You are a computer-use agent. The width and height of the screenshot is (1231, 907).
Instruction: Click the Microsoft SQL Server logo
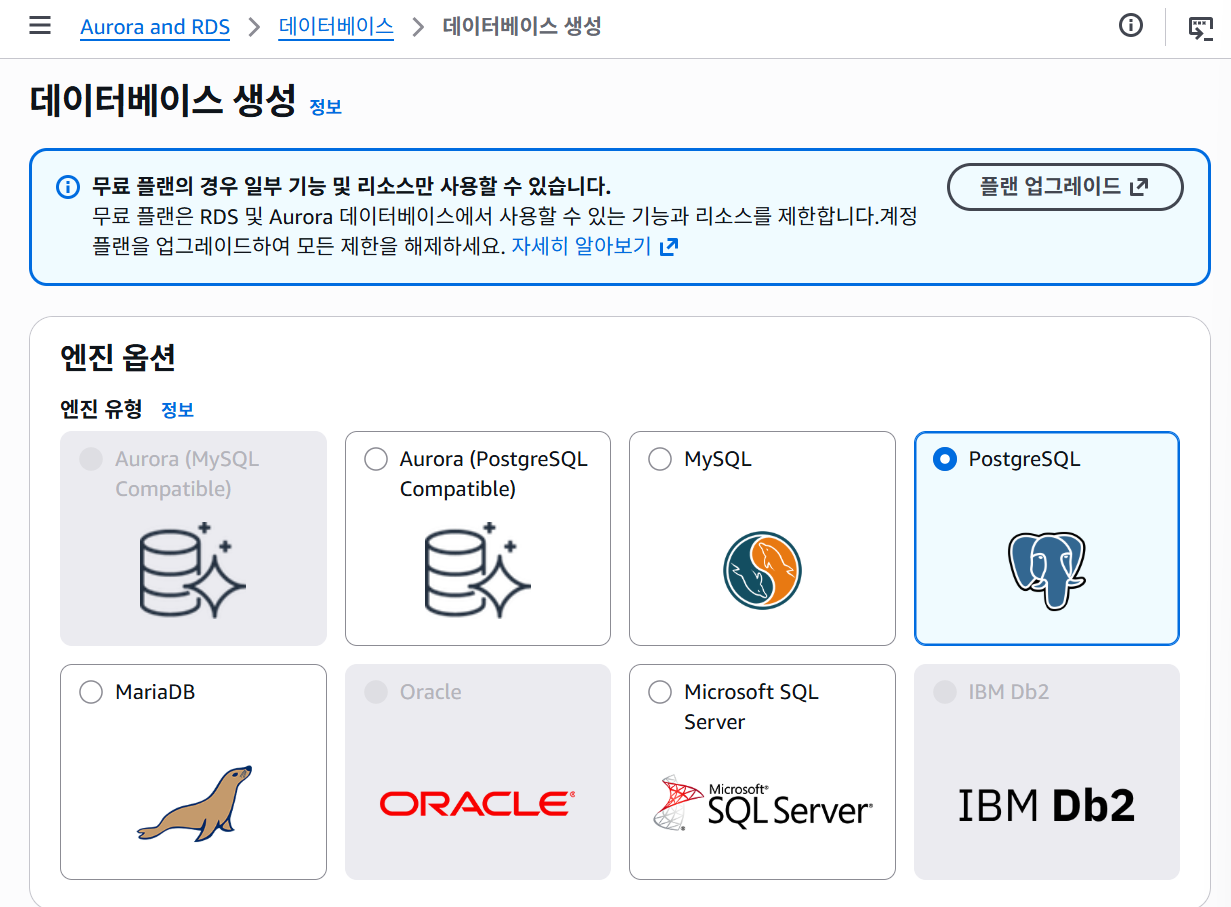point(762,803)
